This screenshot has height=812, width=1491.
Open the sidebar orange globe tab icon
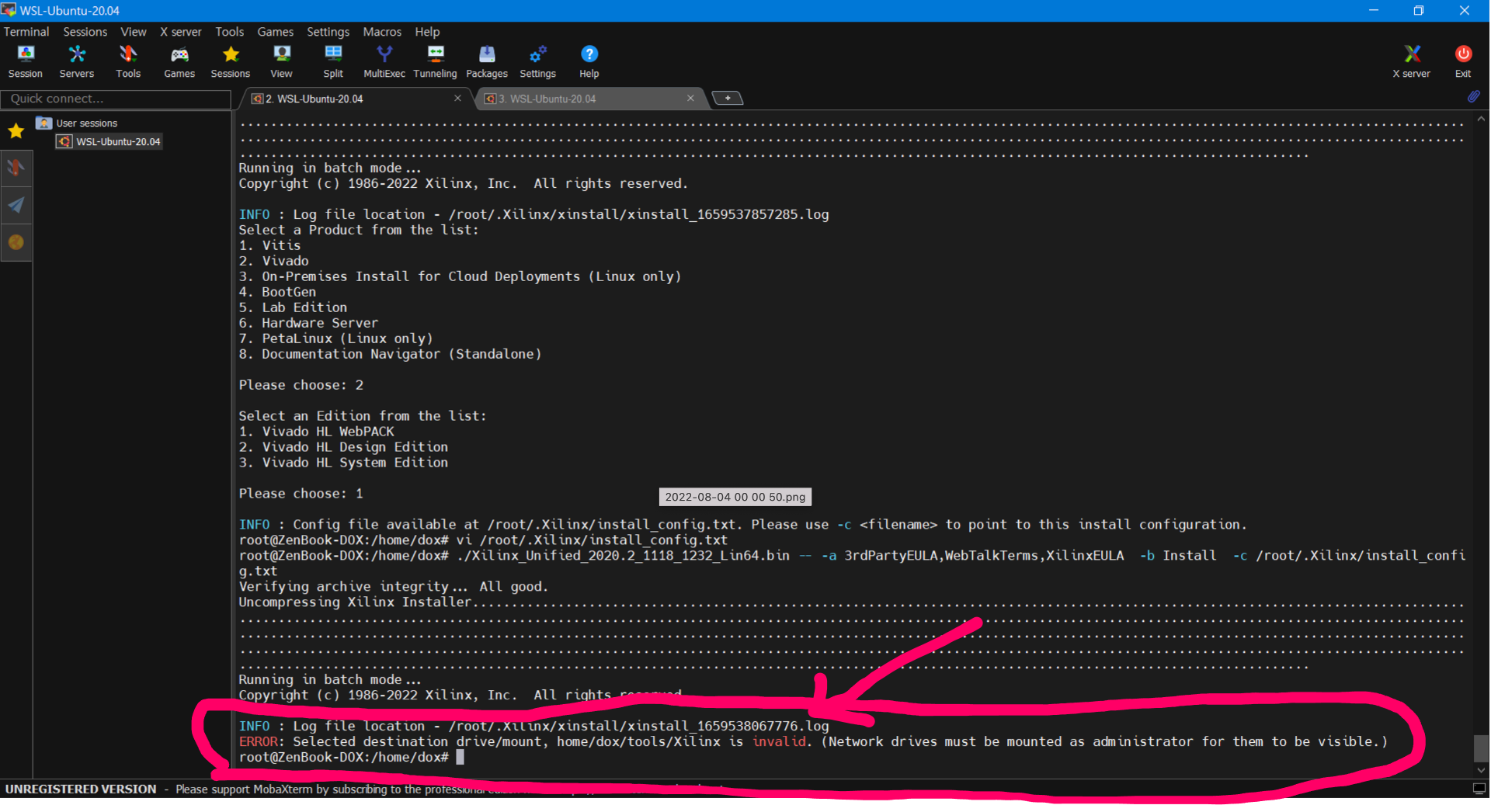tap(16, 242)
